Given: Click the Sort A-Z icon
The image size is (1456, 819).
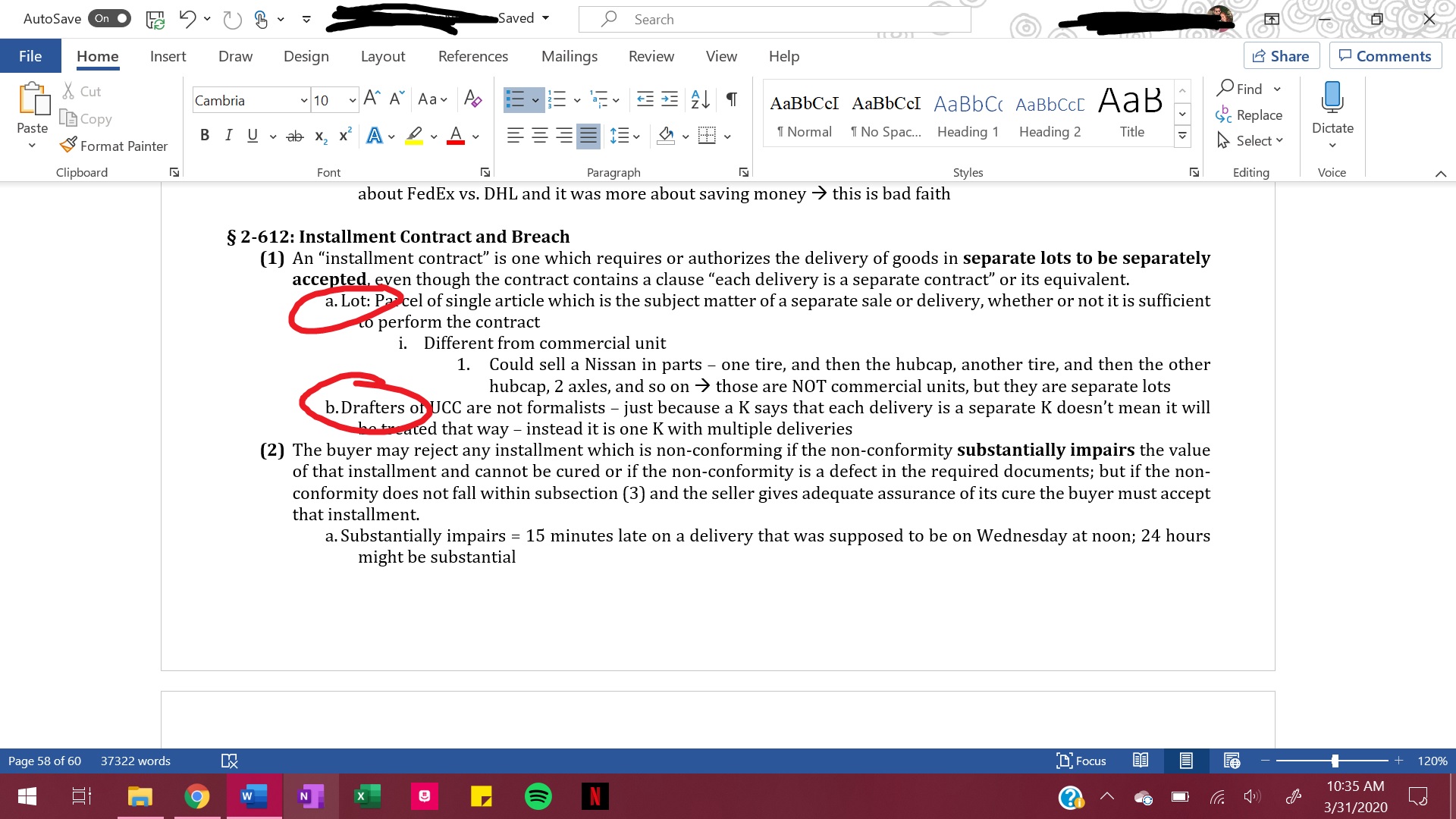Looking at the screenshot, I should (700, 99).
